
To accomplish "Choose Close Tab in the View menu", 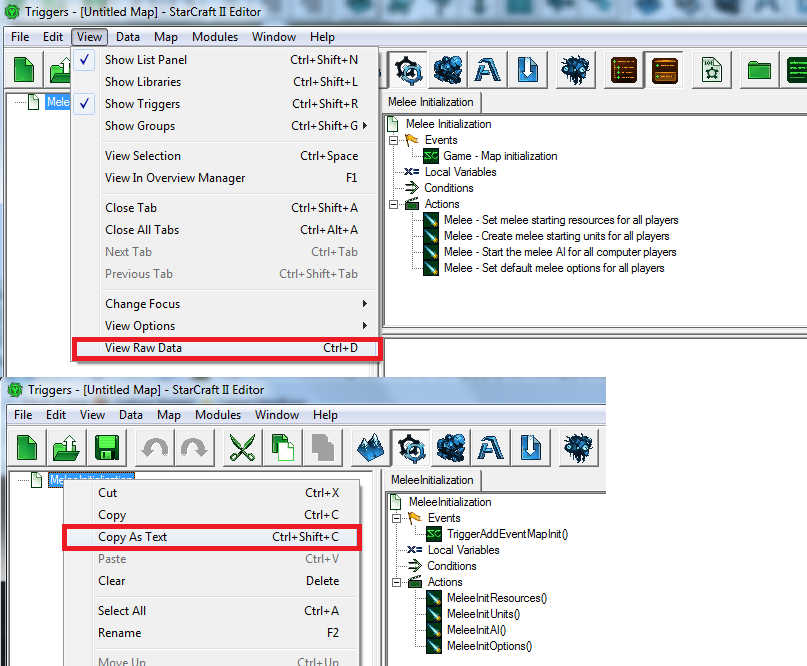I will (x=225, y=208).
